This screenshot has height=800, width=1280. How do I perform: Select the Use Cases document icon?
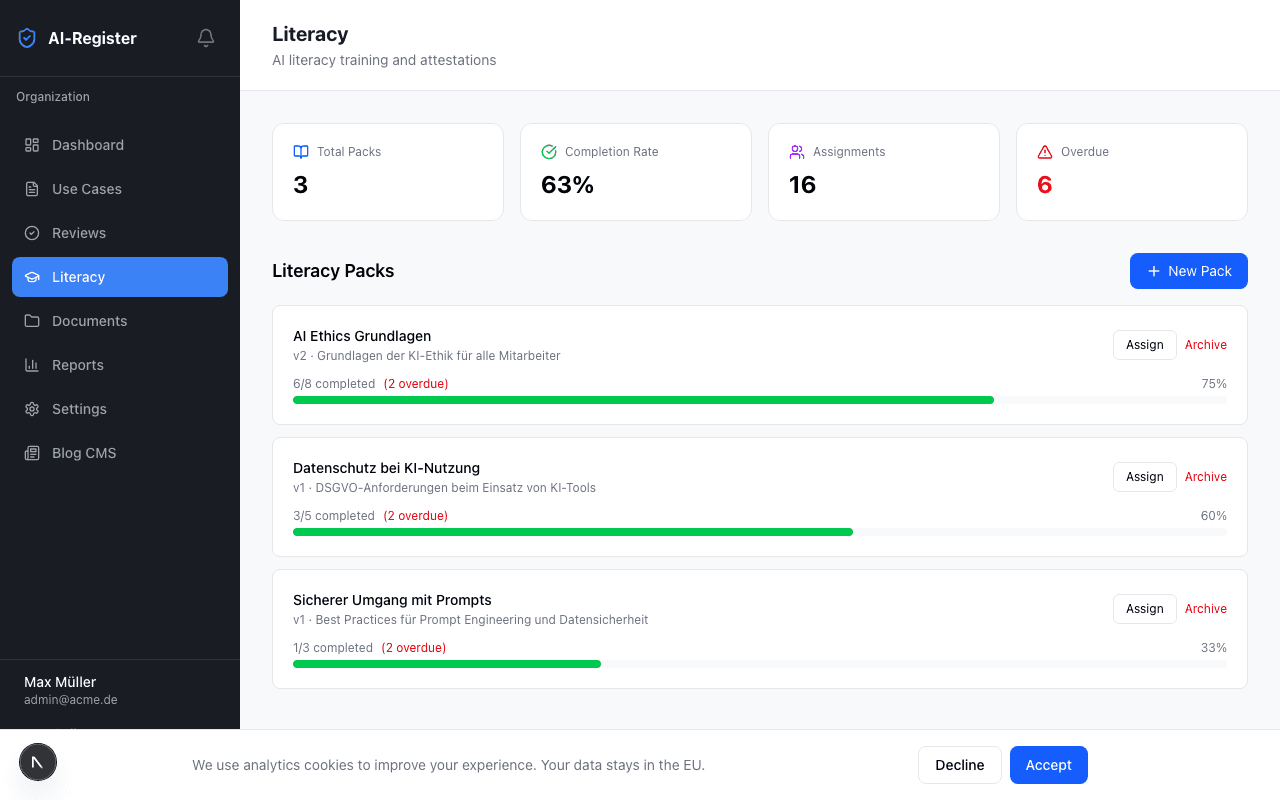pos(30,189)
